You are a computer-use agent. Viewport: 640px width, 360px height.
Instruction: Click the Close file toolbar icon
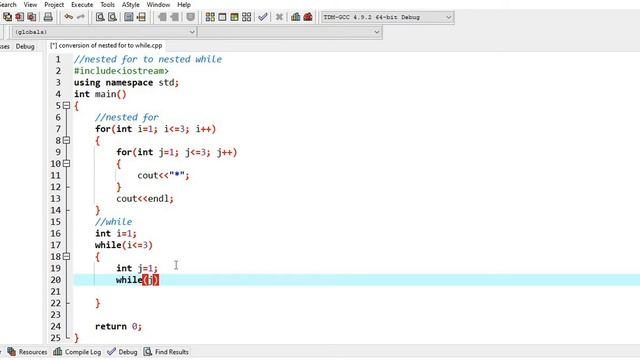[x=20, y=17]
